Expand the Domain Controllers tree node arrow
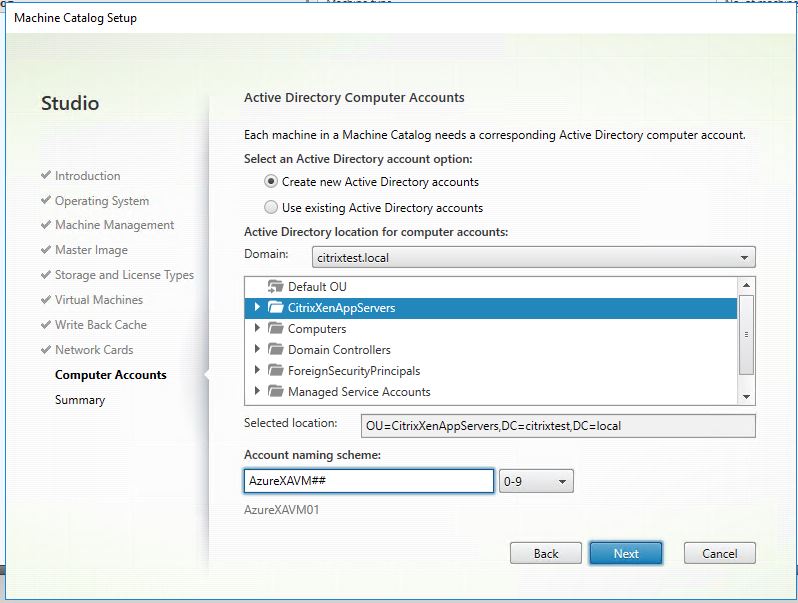This screenshot has height=603, width=798. click(257, 350)
